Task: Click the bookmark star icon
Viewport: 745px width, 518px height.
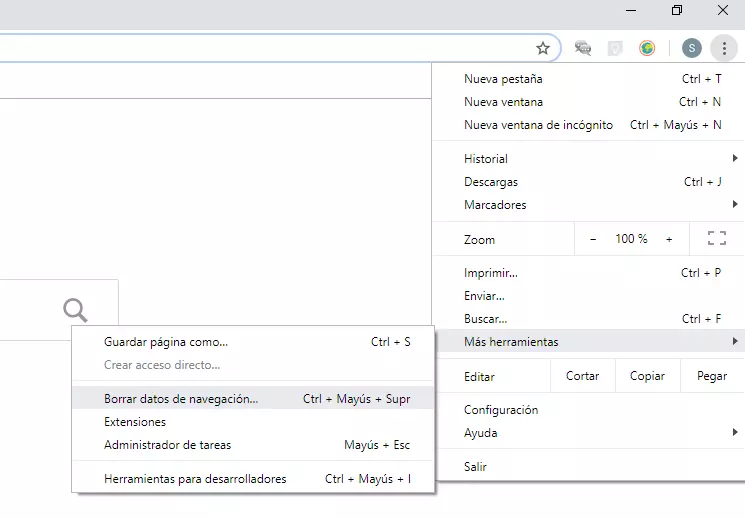Action: 543,48
